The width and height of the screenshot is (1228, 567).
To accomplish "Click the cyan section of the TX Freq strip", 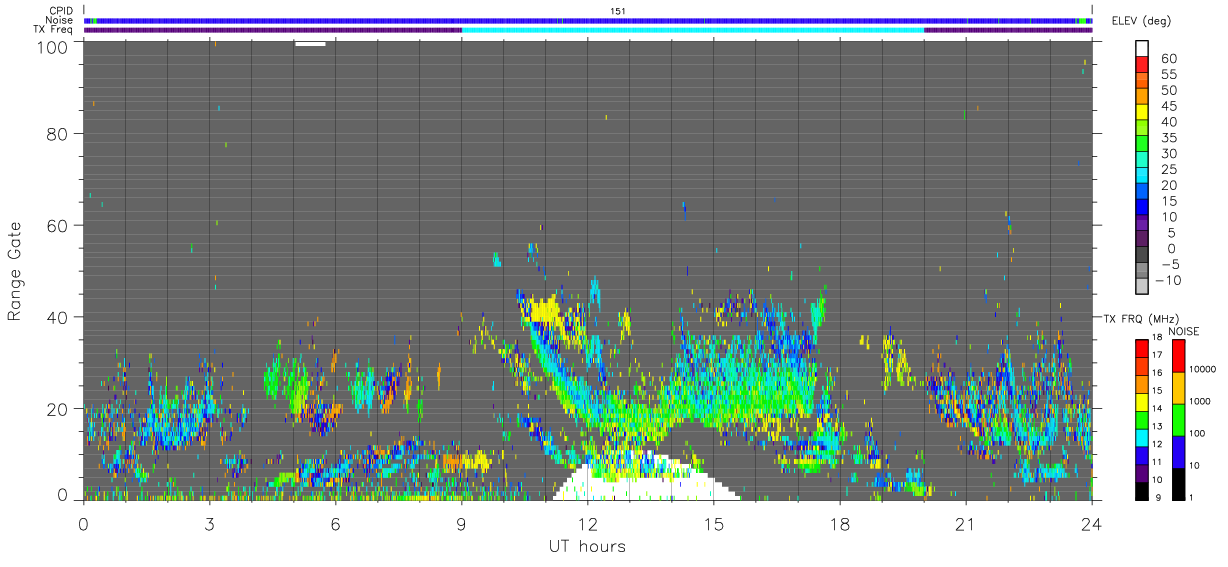I will click(x=693, y=30).
